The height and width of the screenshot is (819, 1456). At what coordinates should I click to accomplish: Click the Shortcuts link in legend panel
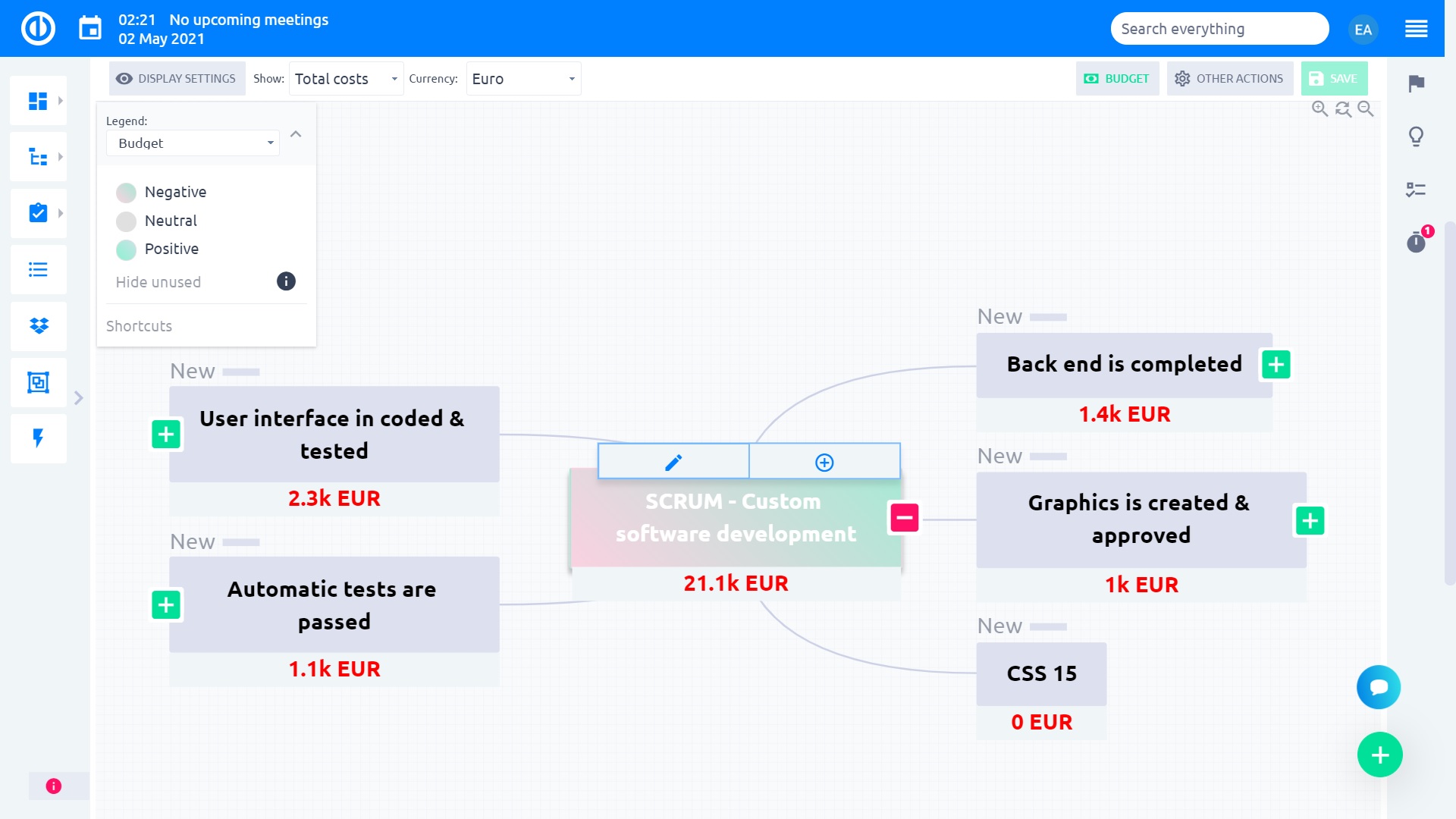coord(139,326)
